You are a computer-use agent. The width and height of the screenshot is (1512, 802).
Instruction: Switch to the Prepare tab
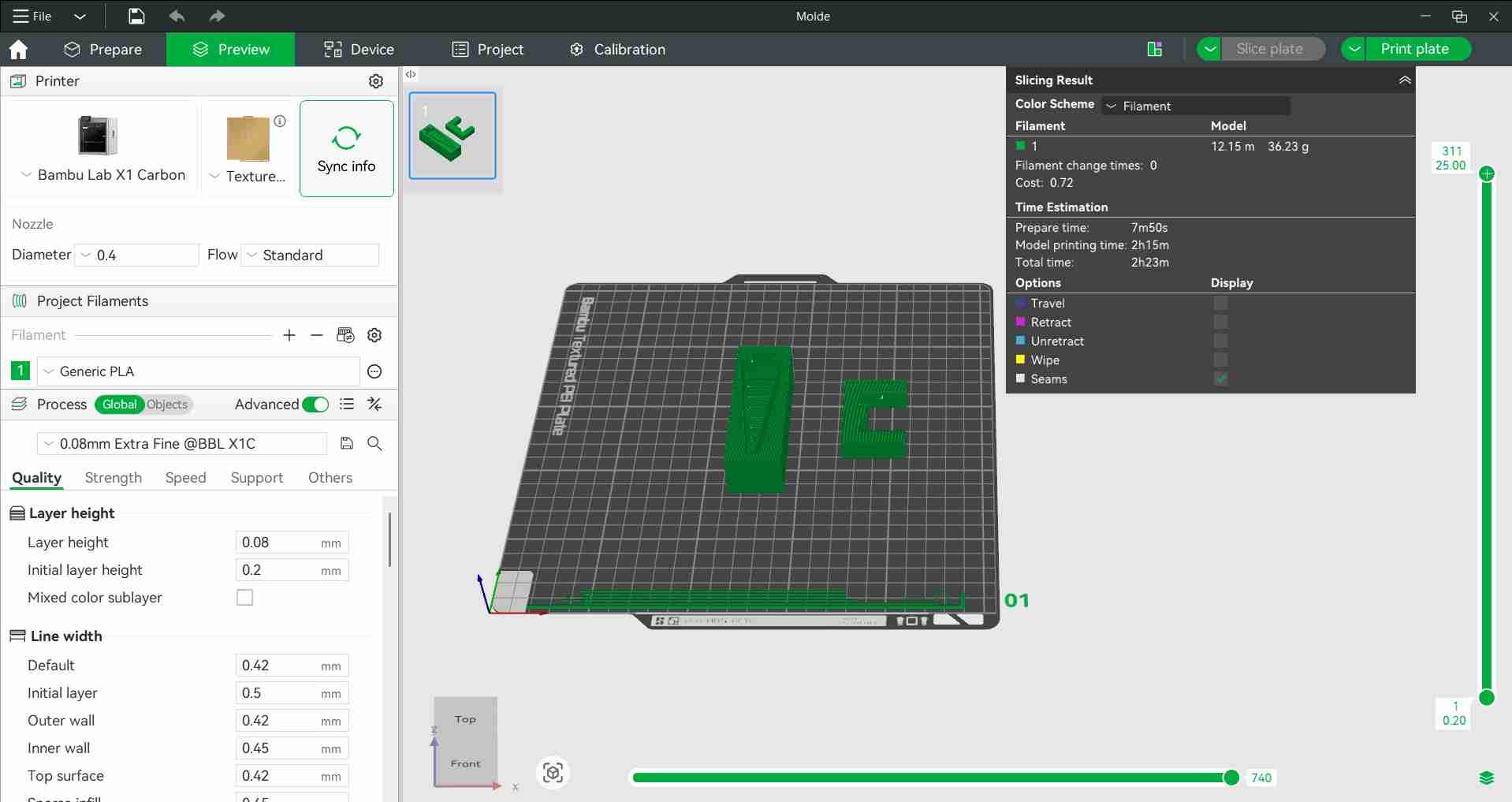click(103, 50)
